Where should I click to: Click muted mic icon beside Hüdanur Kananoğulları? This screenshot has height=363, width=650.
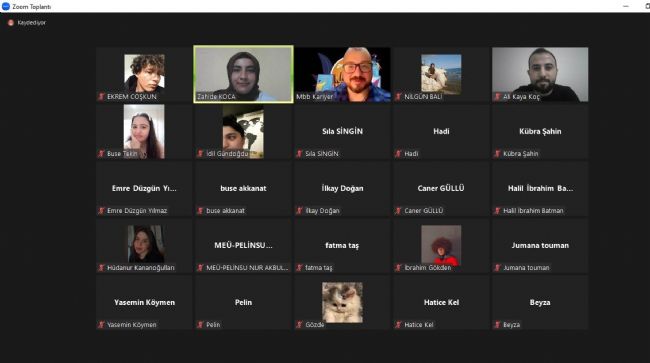click(101, 268)
